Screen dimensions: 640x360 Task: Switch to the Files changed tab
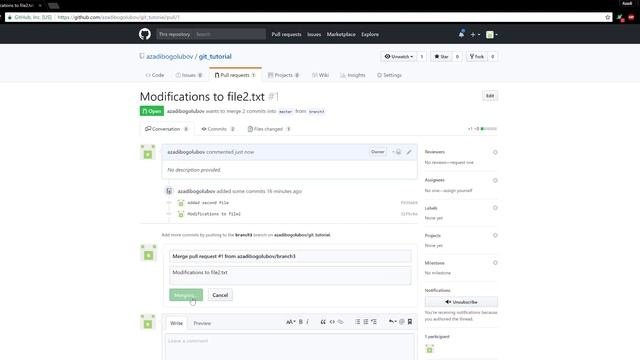tap(269, 129)
